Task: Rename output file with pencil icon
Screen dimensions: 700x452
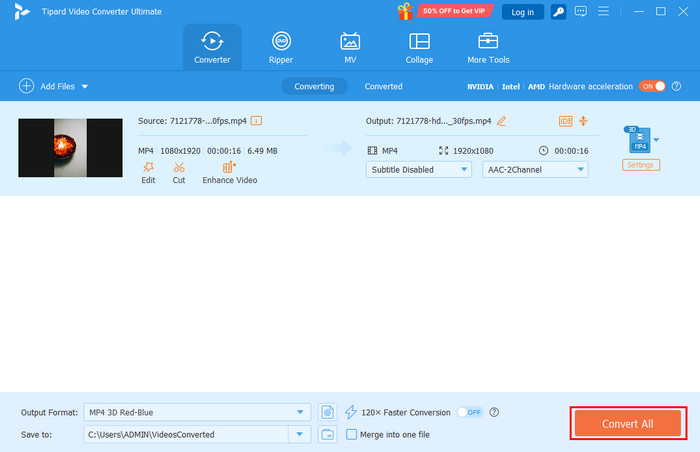Action: [x=502, y=121]
